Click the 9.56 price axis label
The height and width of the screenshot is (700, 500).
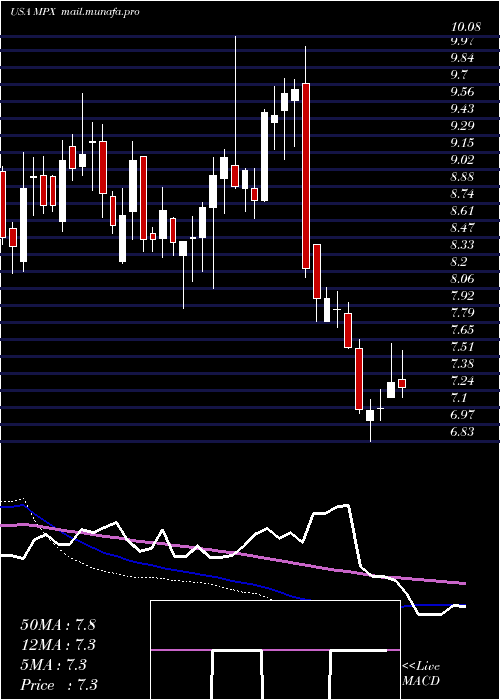462,92
